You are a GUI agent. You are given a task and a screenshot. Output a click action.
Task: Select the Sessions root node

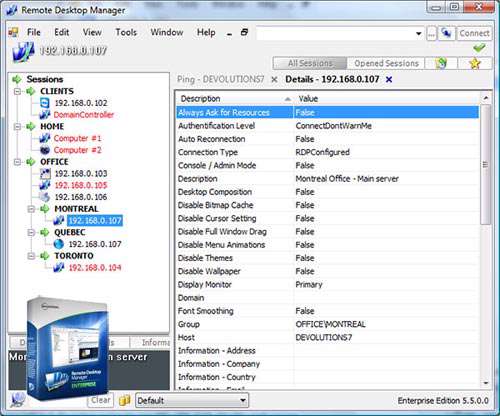45,79
